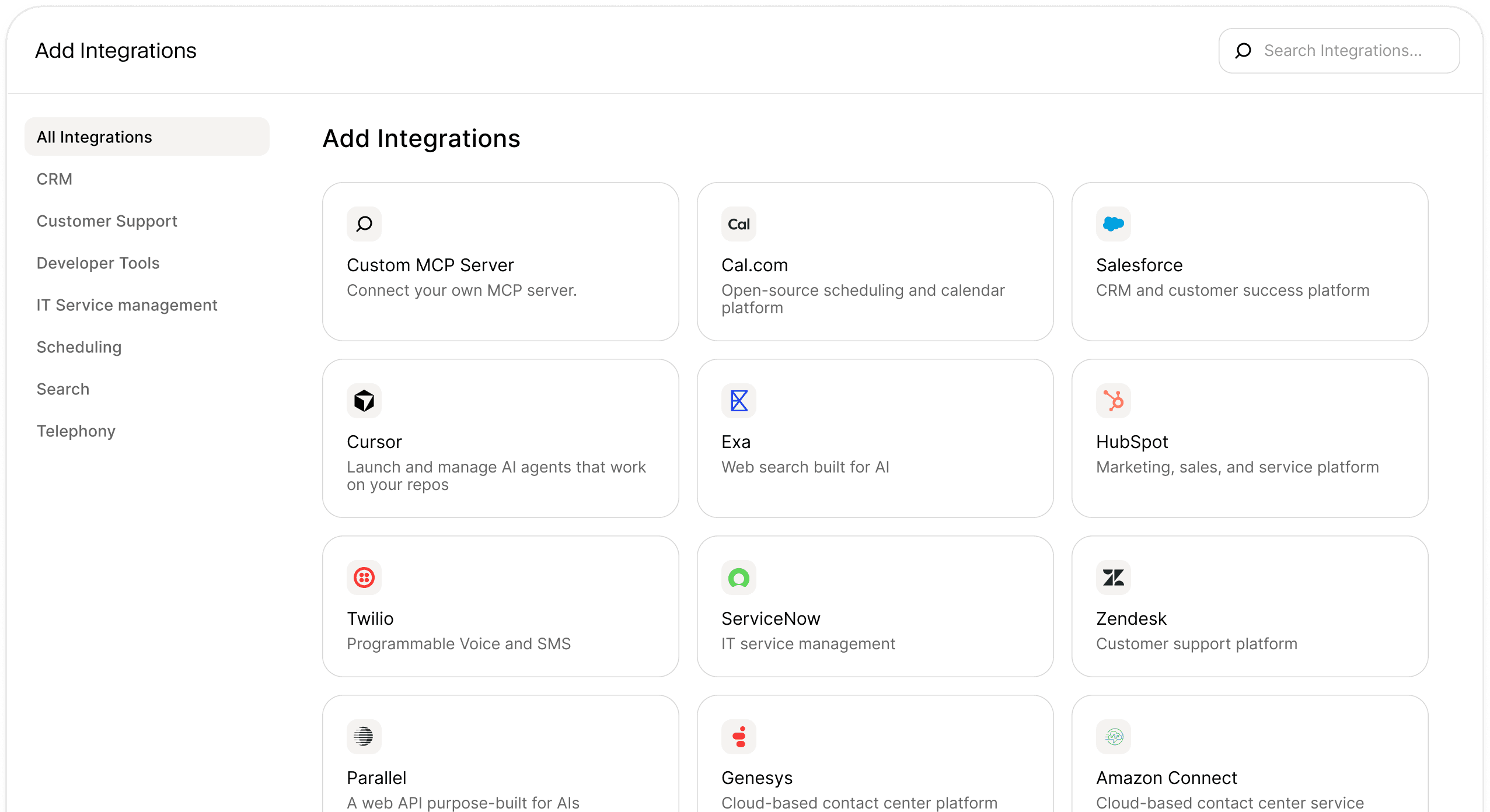Image resolution: width=1490 pixels, height=812 pixels.
Task: Click "Cloud-based contact center service" text
Action: click(1230, 803)
